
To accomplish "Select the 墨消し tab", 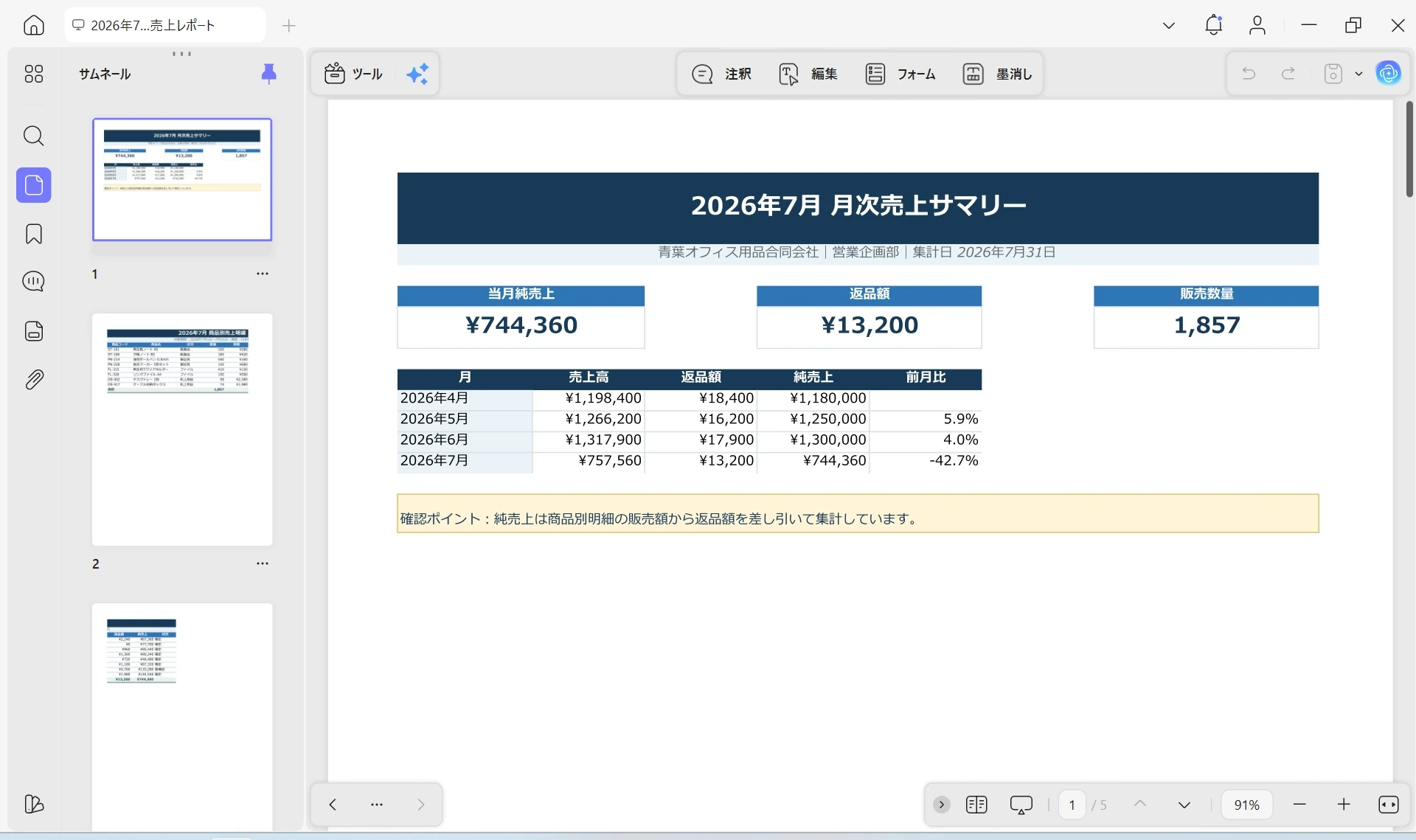I will pyautogui.click(x=997, y=74).
